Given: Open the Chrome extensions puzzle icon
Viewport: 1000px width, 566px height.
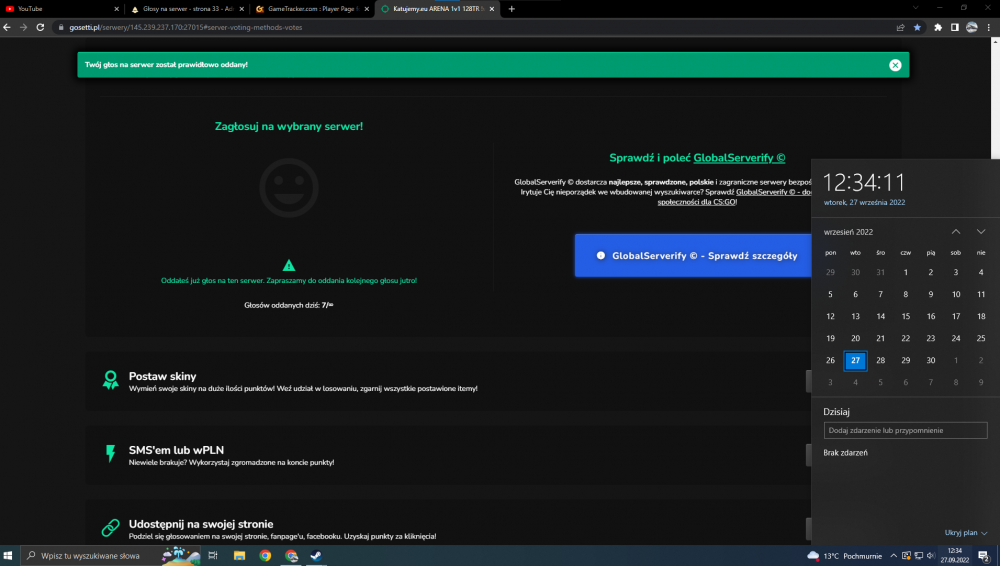Looking at the screenshot, I should [938, 27].
